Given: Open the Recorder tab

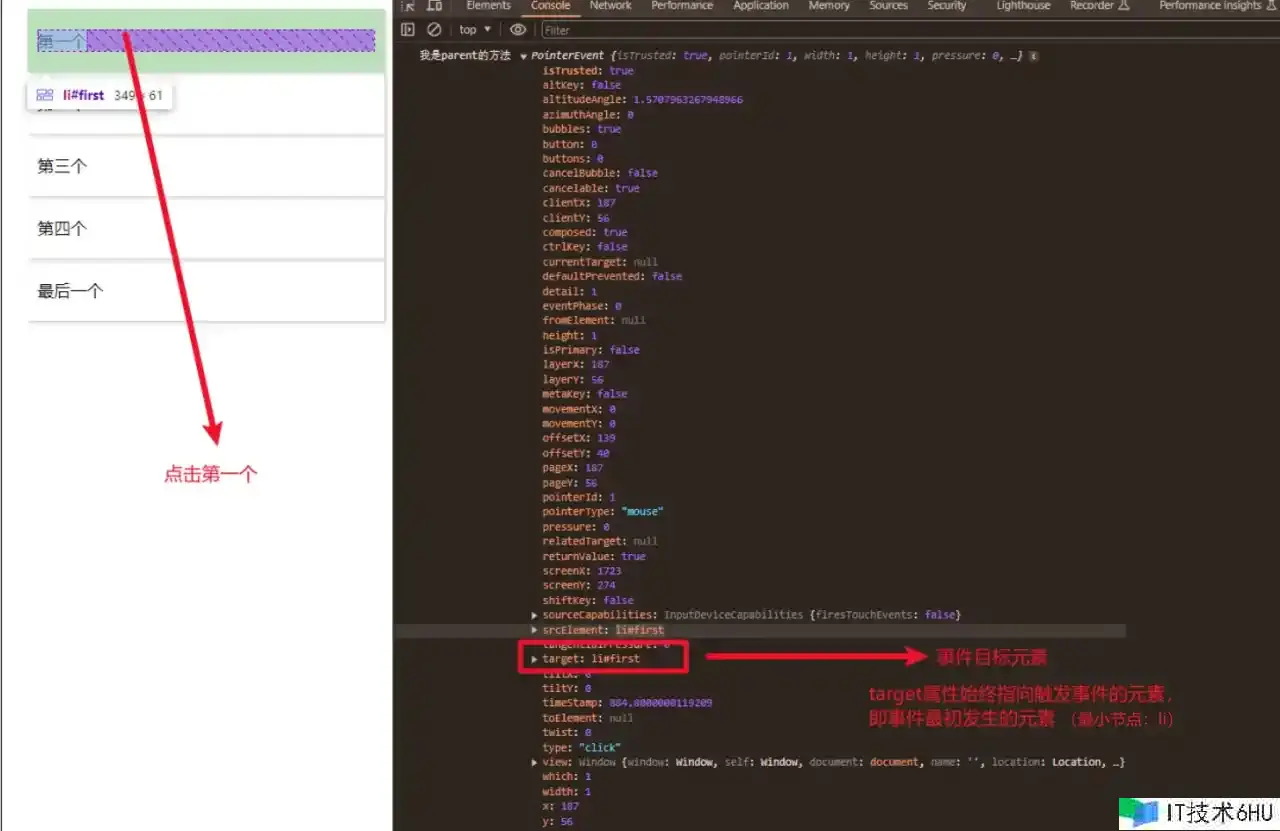Looking at the screenshot, I should click(1099, 5).
